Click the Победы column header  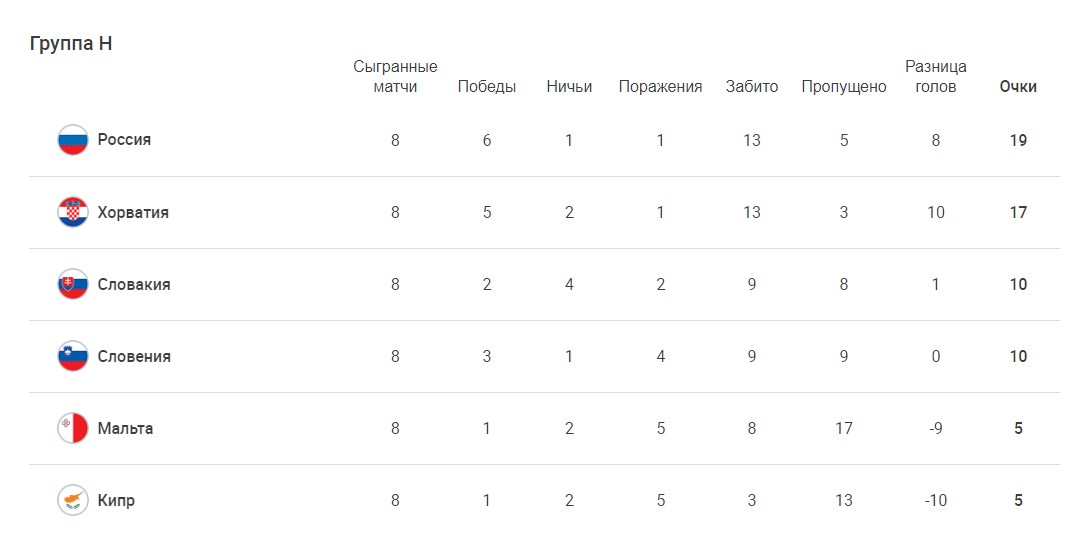[x=487, y=87]
